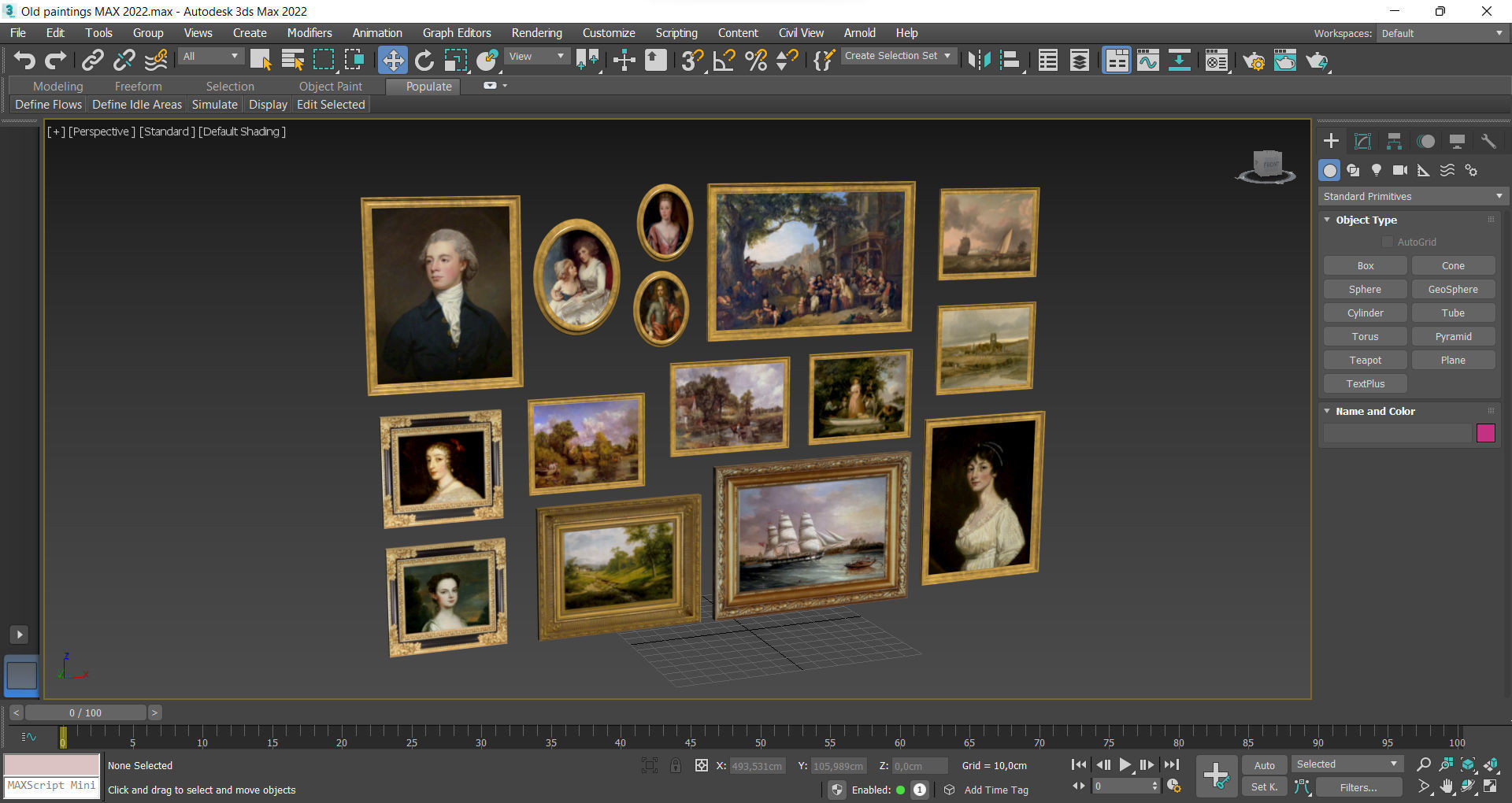Toggle the Percent Snap button

point(756,60)
